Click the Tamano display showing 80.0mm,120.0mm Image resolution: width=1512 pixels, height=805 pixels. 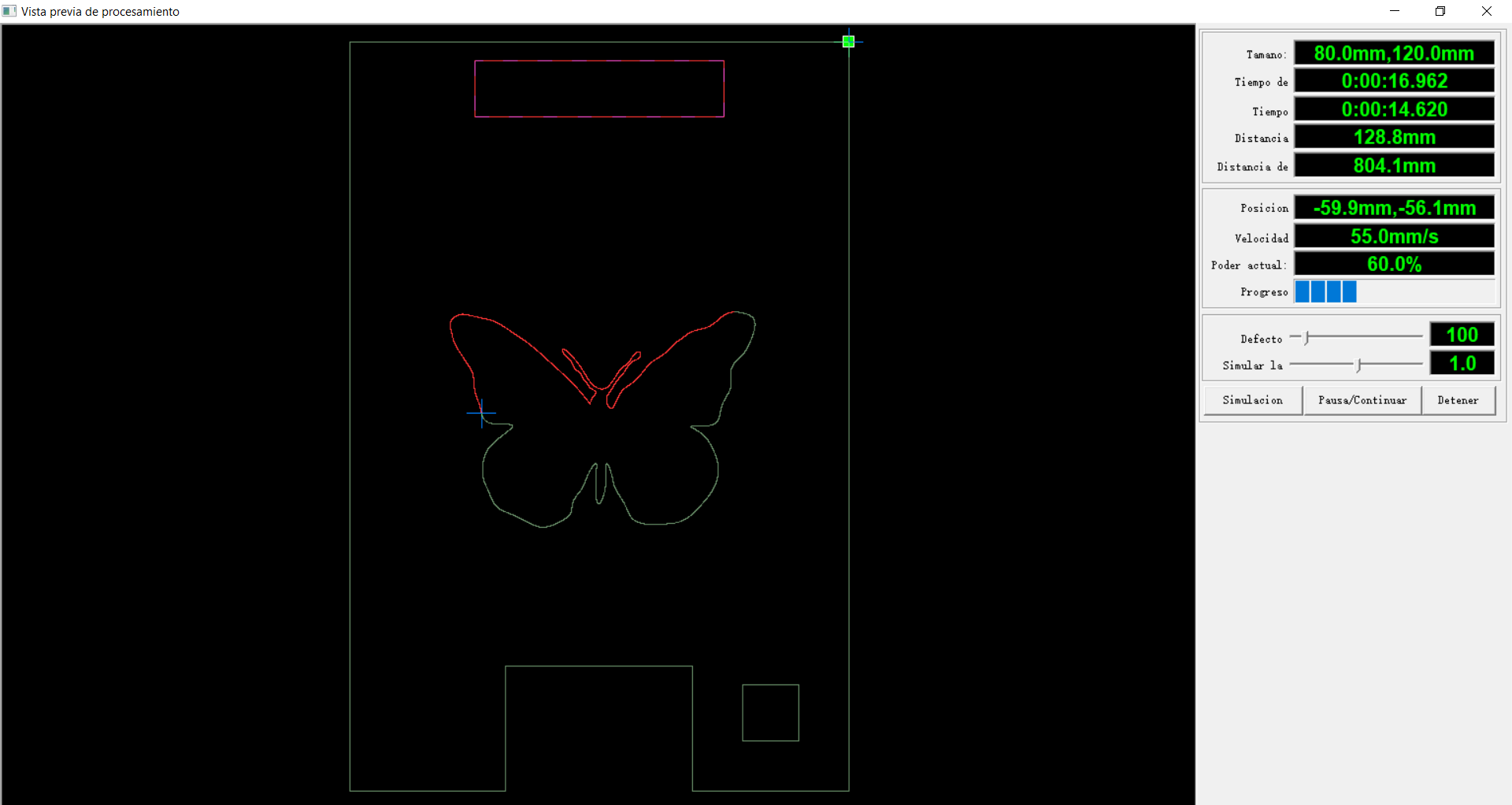1394,53
